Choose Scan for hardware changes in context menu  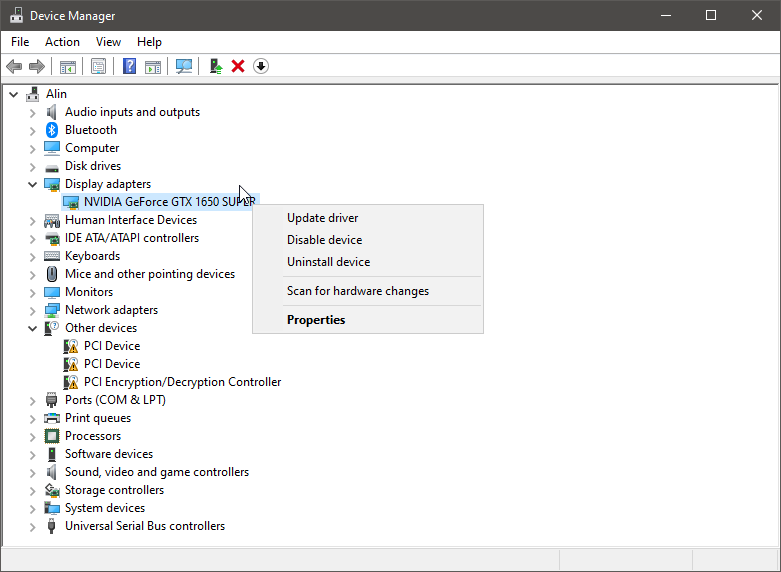[368, 291]
